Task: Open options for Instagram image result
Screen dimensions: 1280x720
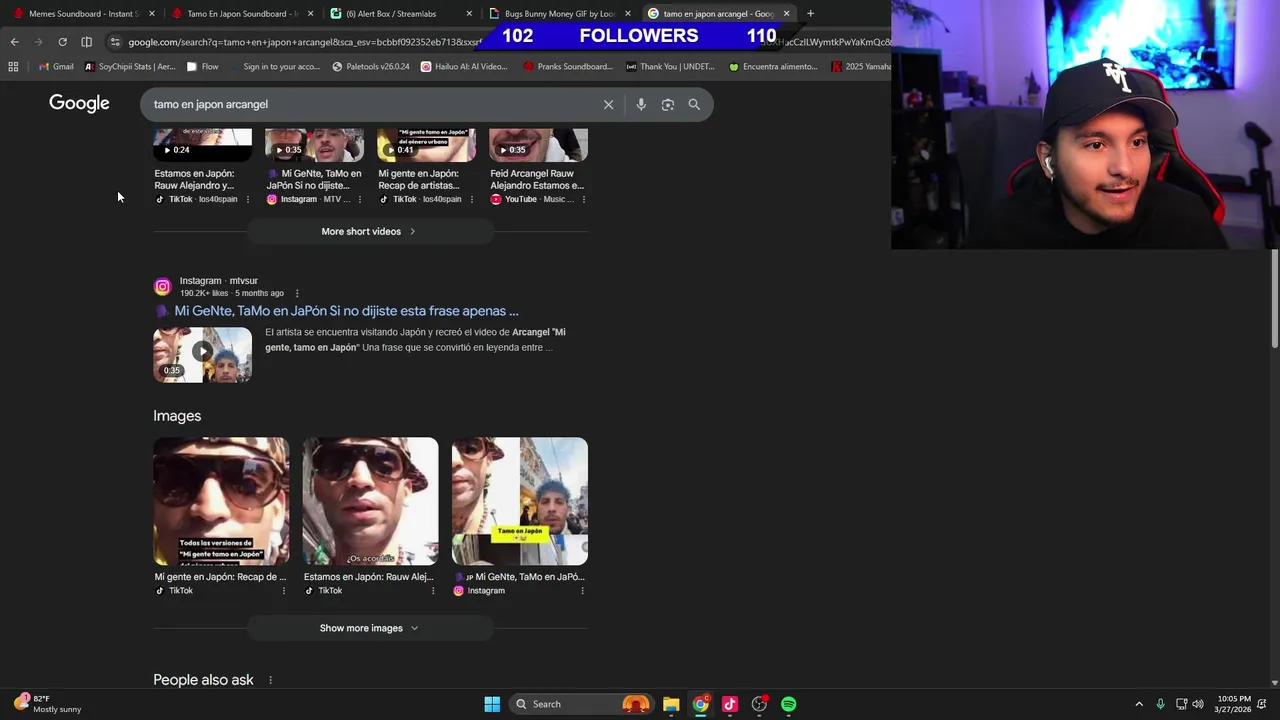Action: (582, 591)
